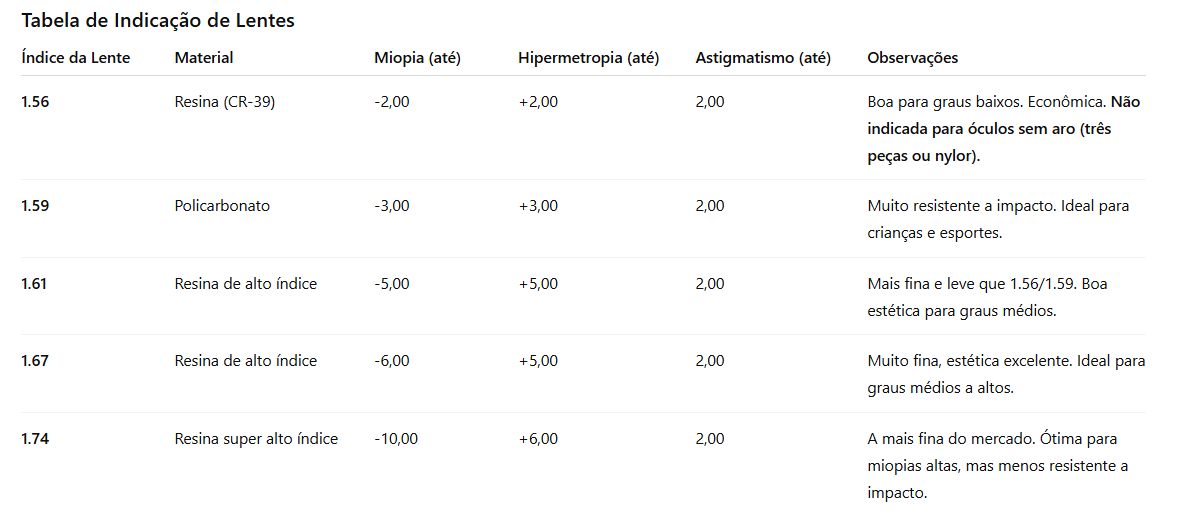Click the 'Policarbonato' material cell
Screen dimensions: 1191x517
(x=222, y=206)
